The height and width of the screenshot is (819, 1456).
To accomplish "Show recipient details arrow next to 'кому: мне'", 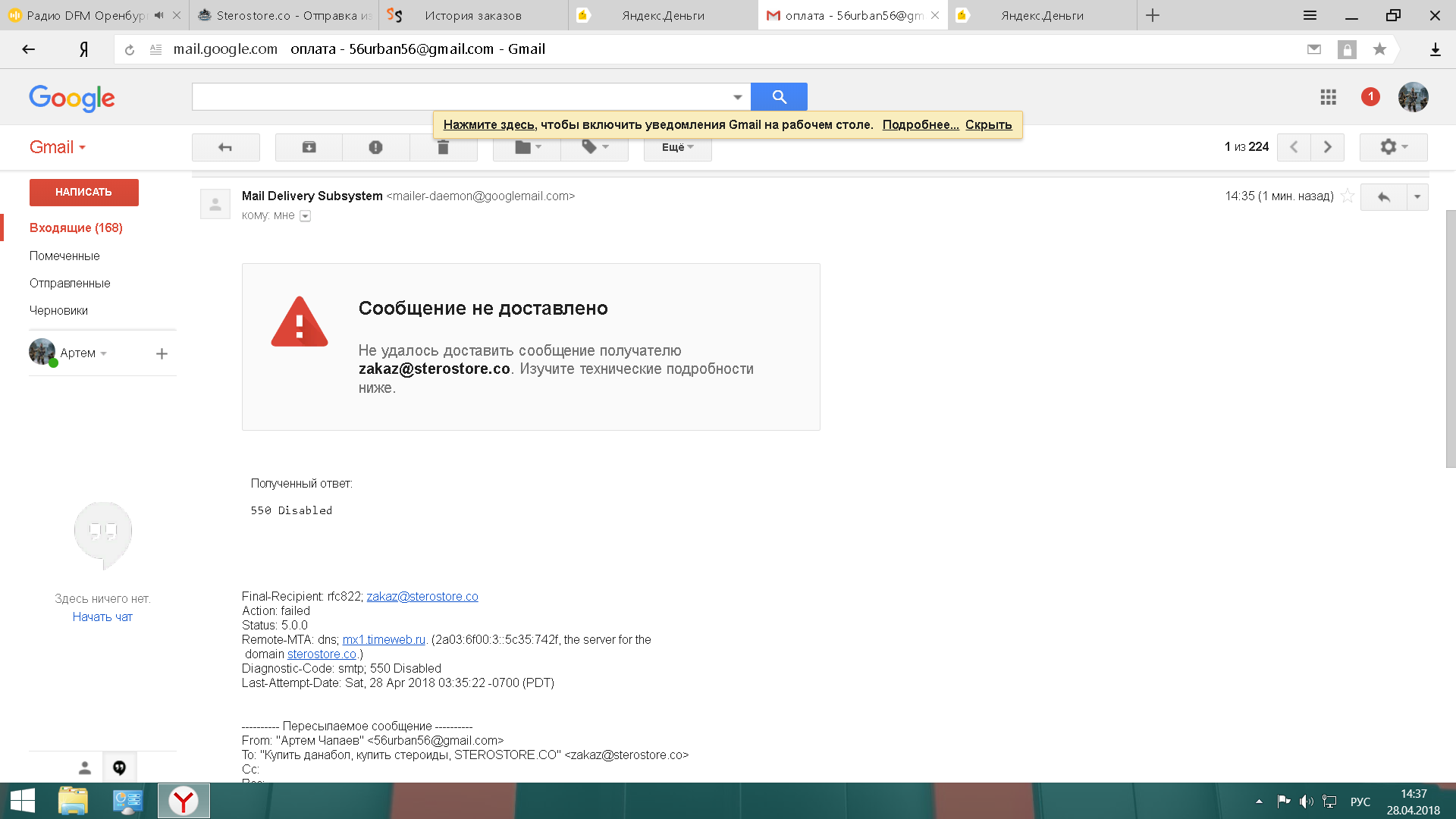I will tap(305, 216).
